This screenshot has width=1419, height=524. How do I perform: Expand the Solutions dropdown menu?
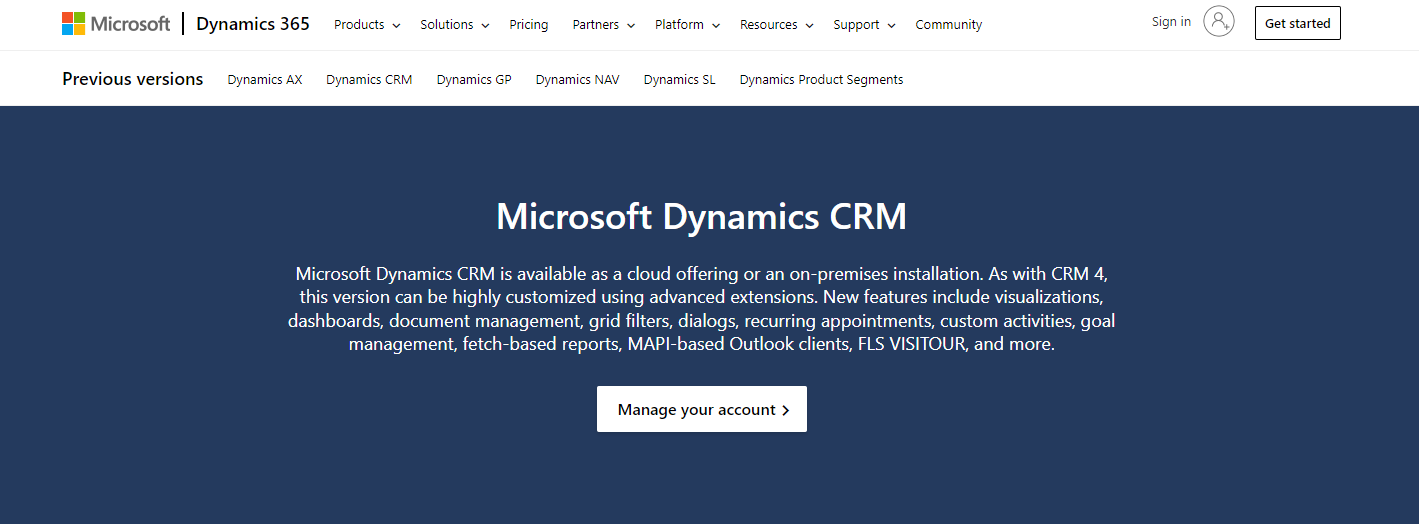coord(455,25)
